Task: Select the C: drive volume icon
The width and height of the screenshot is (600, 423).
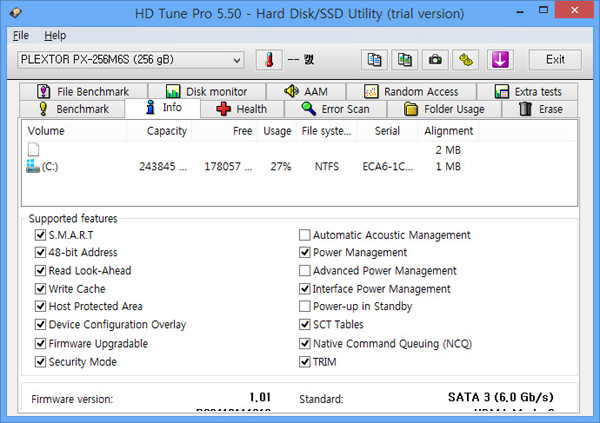Action: click(33, 167)
